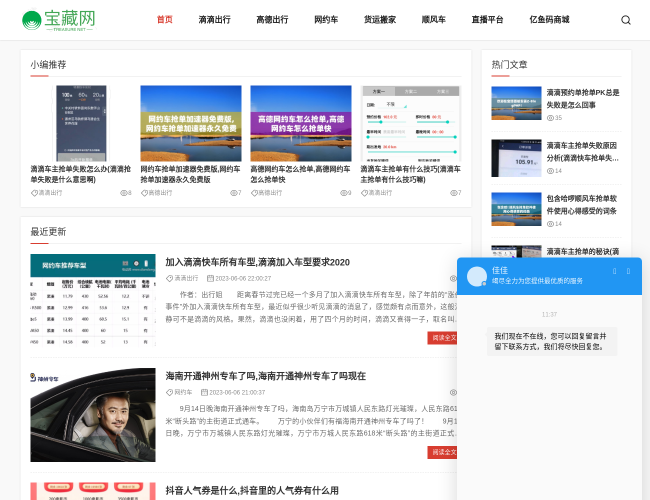Open hot article 滴滴预约单抢单PK总是失败
The image size is (650, 500).
click(583, 99)
